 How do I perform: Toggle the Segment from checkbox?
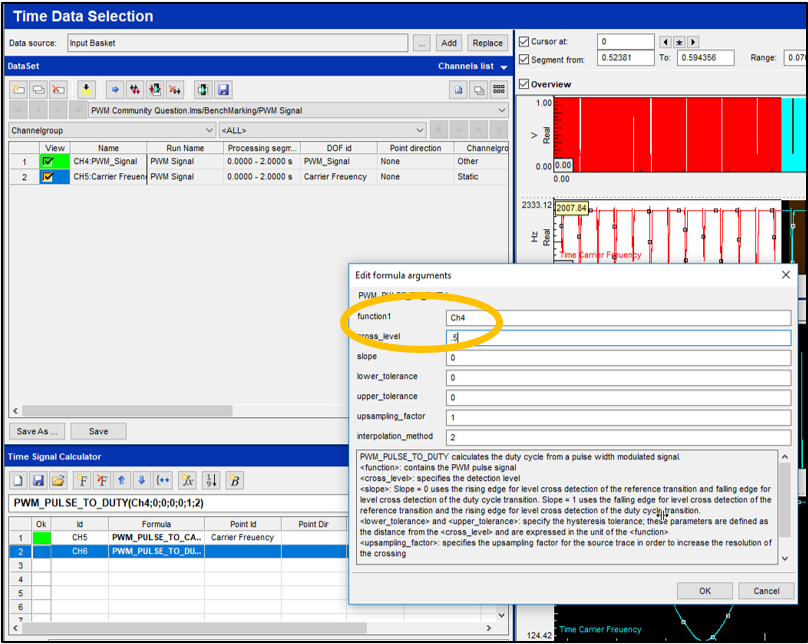[524, 59]
